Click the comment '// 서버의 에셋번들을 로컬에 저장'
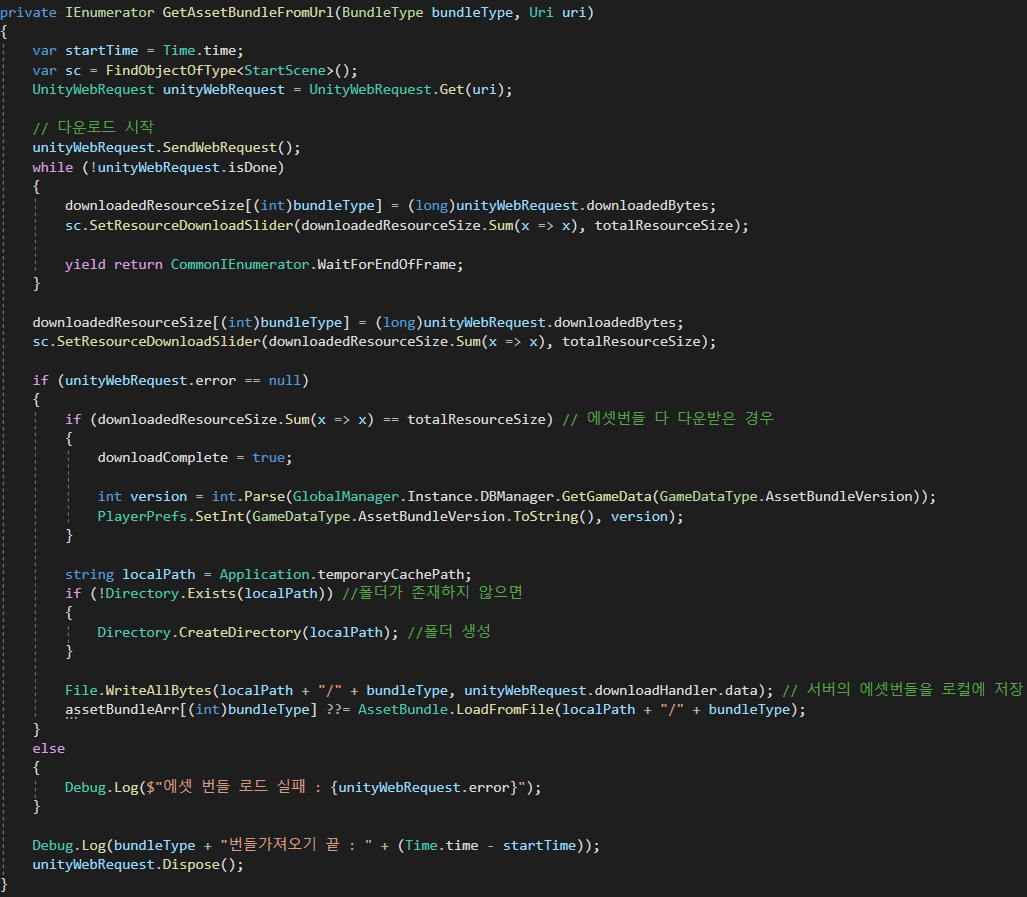The width and height of the screenshot is (1027, 897). (903, 689)
